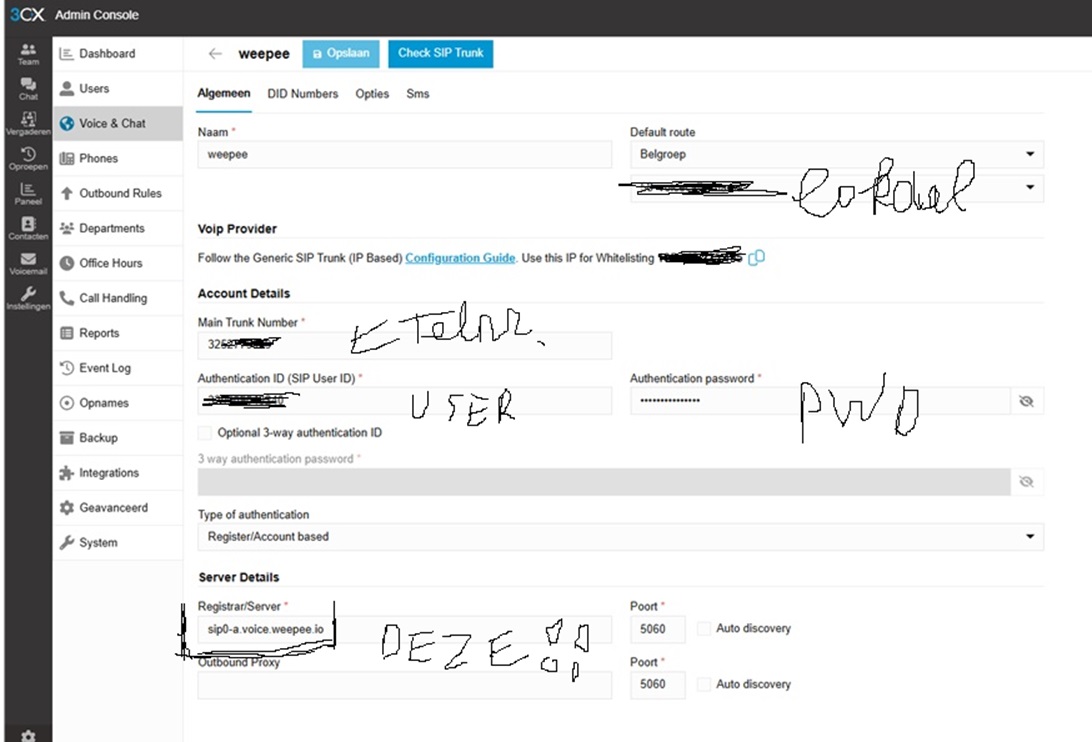Open Call Handling
The image size is (1092, 742).
pos(118,297)
